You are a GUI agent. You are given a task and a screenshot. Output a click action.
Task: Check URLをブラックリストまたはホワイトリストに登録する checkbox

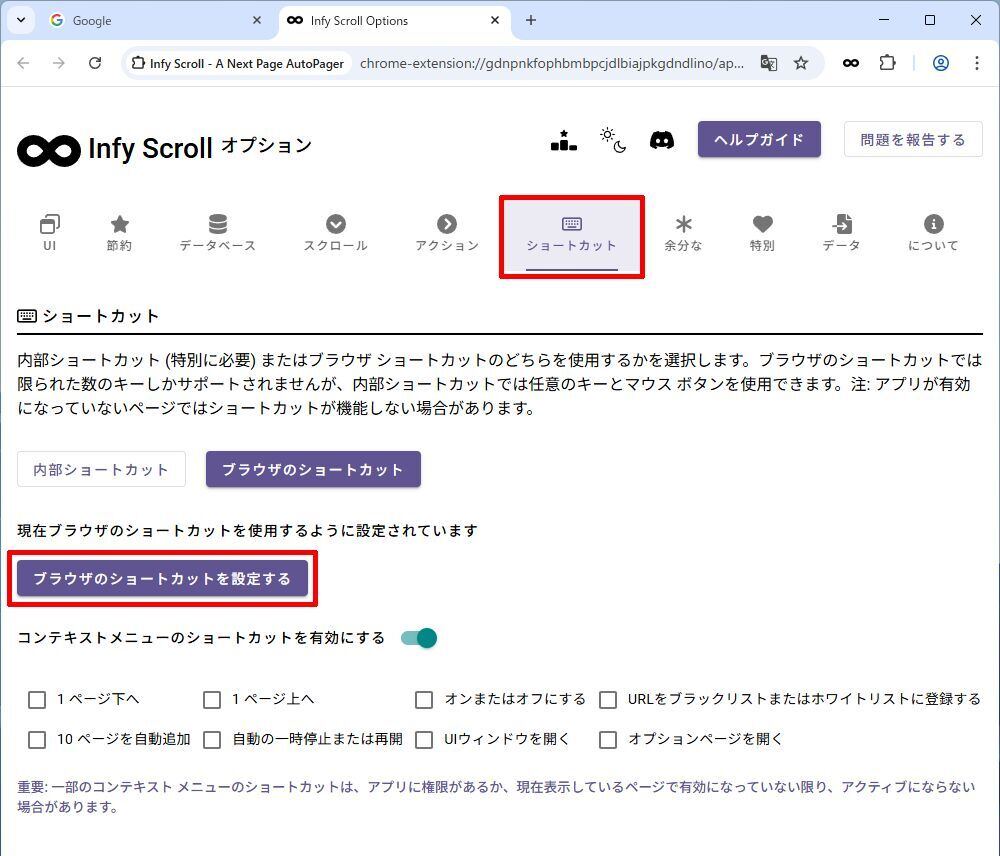pos(608,700)
